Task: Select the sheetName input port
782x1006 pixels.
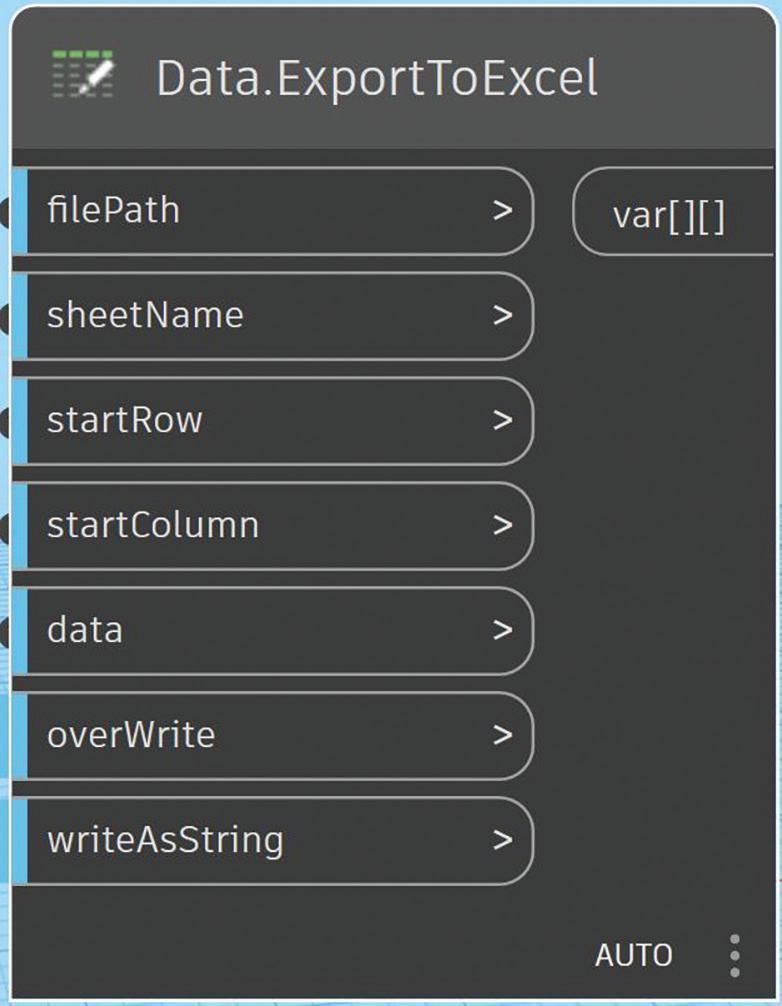Action: click(273, 316)
